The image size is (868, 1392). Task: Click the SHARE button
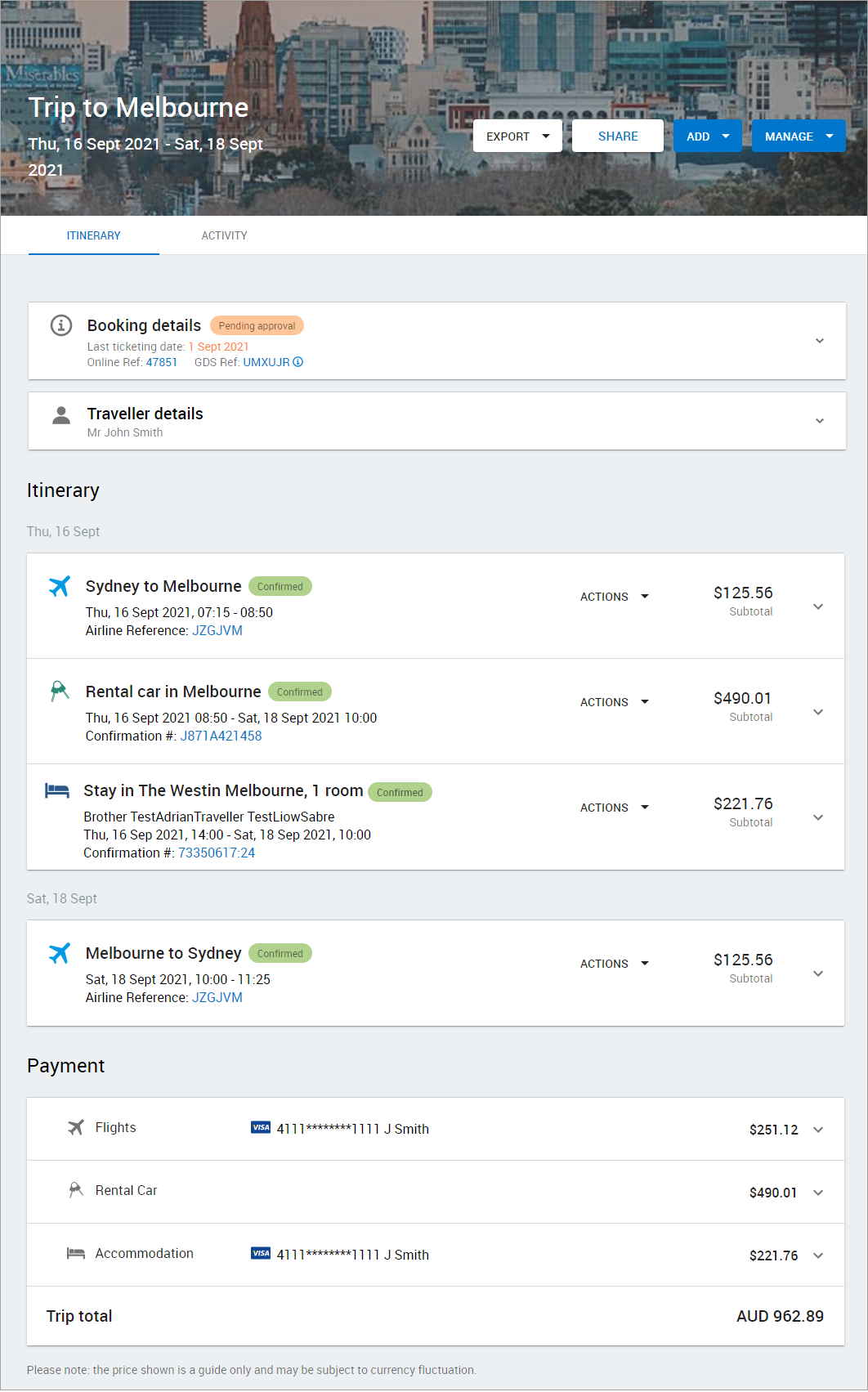click(618, 136)
